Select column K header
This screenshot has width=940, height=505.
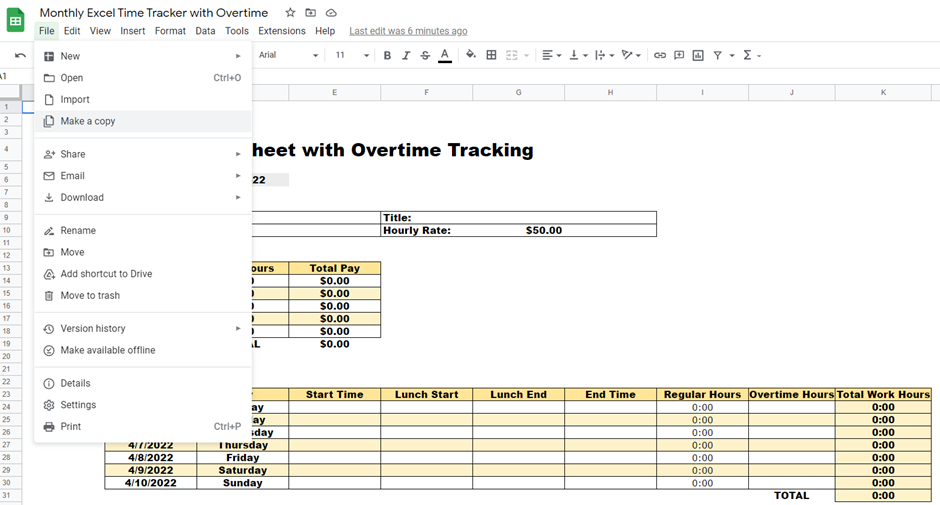883,92
